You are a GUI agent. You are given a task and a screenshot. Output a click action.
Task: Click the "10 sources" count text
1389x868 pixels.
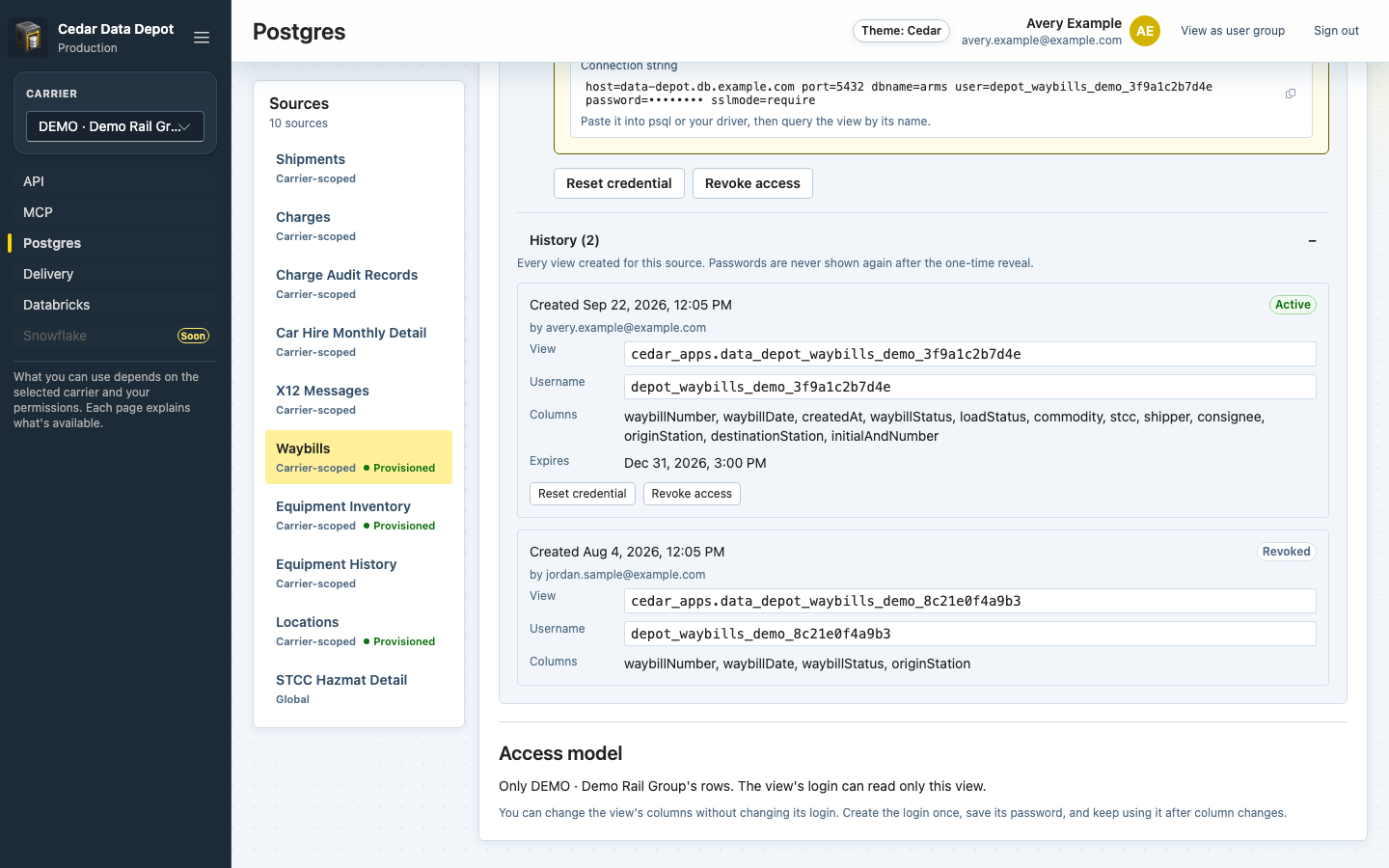pos(298,123)
